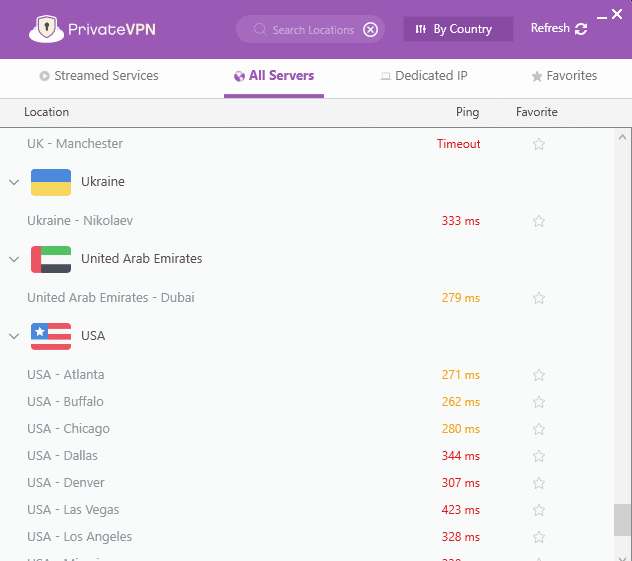Screen dimensions: 632x561
Task: Collapse the USA server group
Action: tap(14, 336)
